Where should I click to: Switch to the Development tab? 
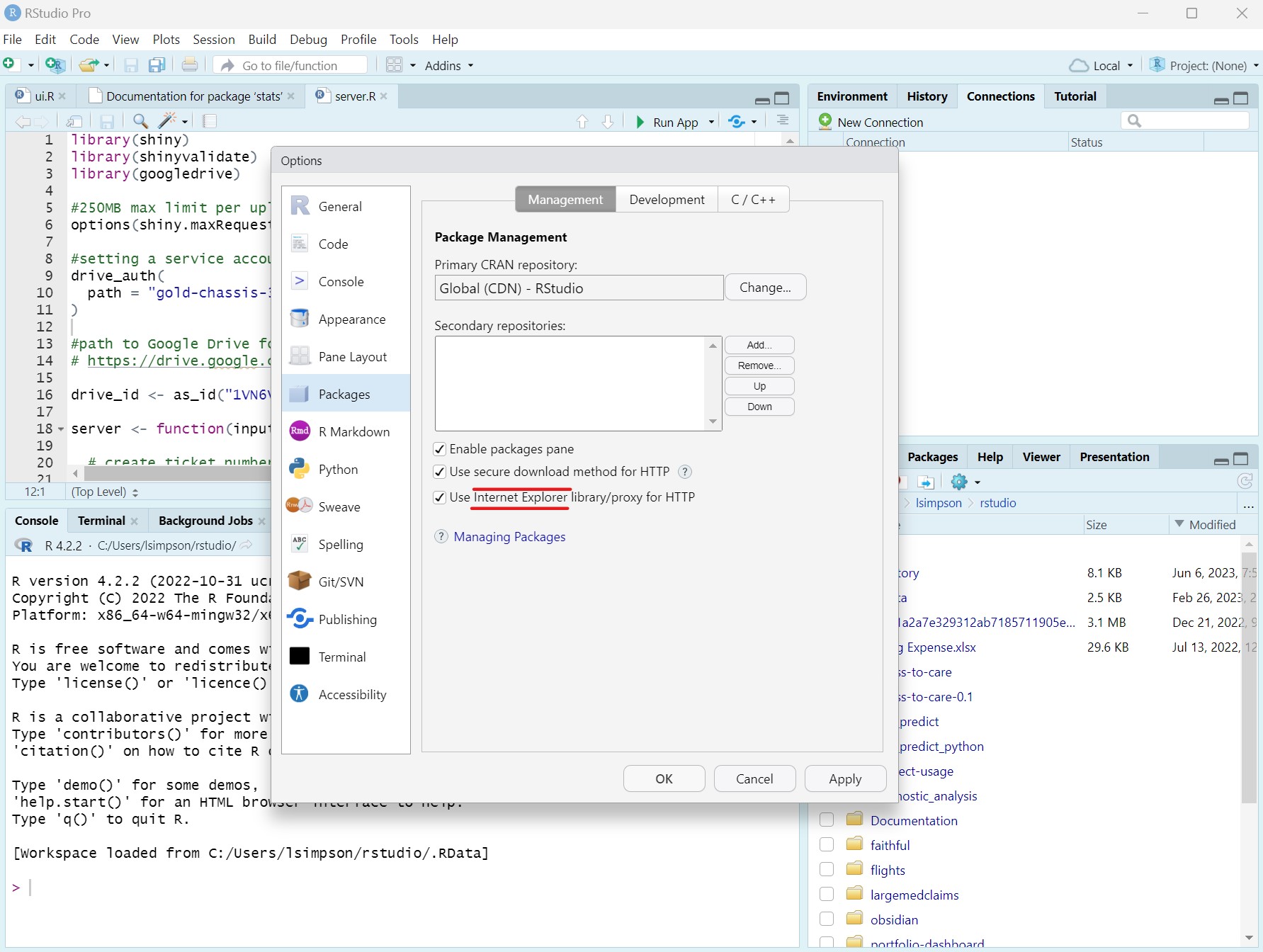667,199
